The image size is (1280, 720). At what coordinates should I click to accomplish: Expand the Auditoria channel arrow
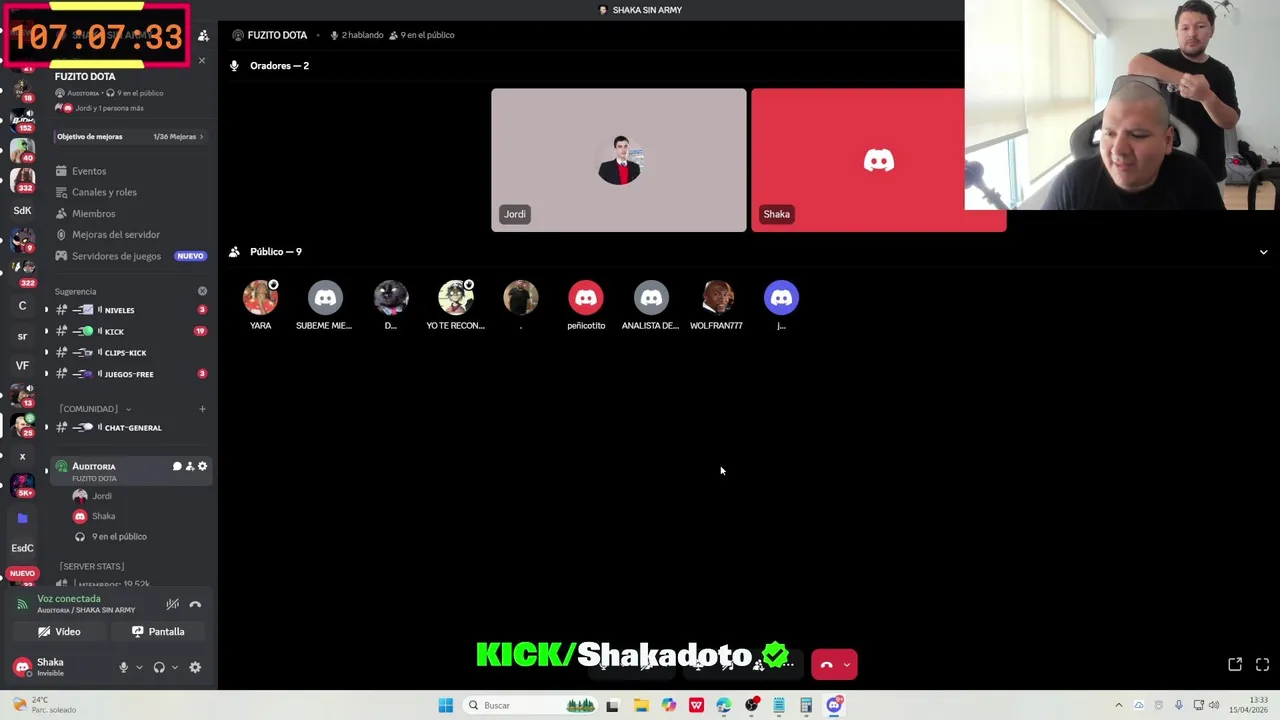pos(45,470)
